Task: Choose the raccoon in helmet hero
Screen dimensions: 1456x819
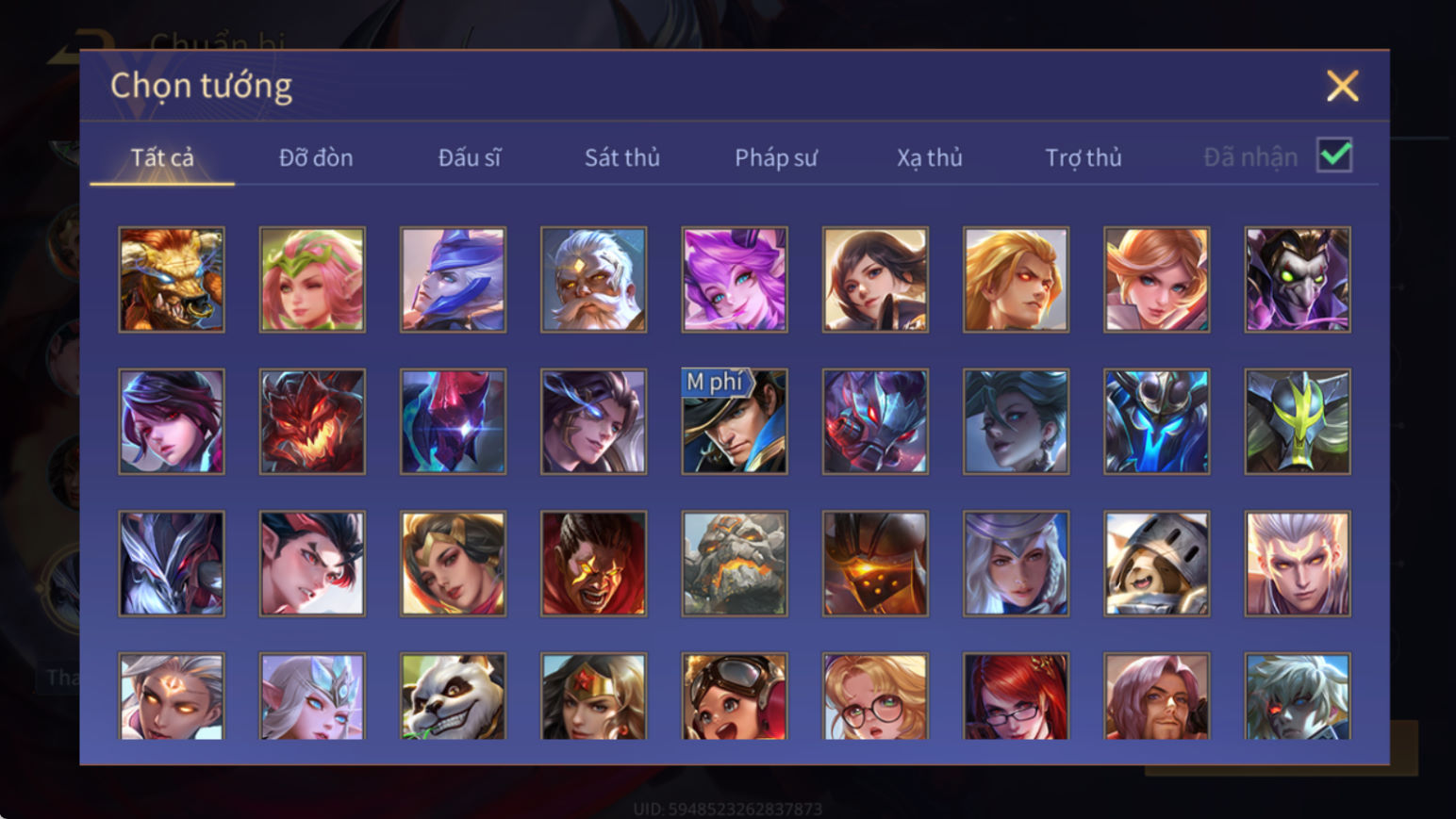Action: (x=1157, y=564)
